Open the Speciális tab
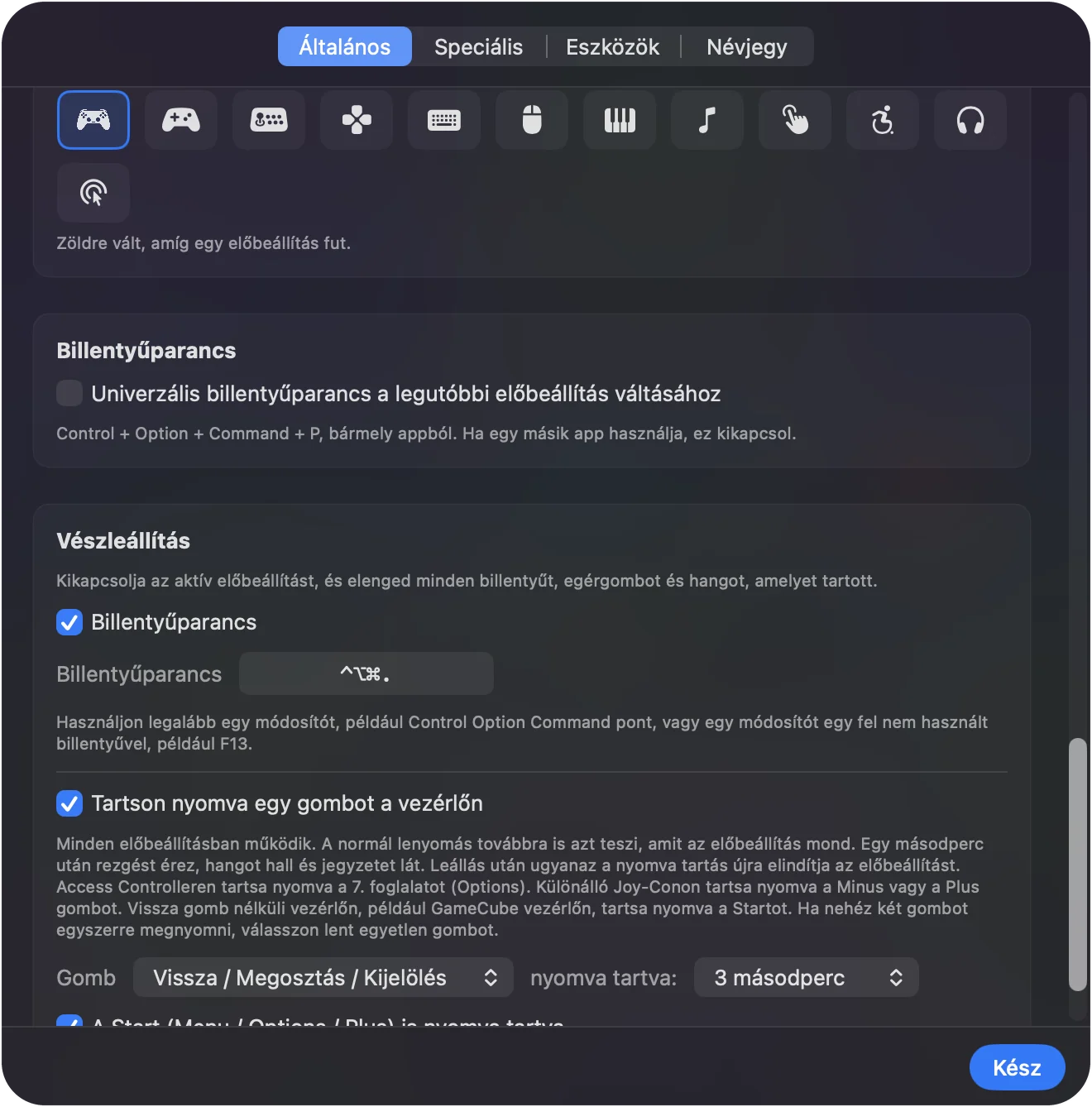1092x1107 pixels. [479, 46]
